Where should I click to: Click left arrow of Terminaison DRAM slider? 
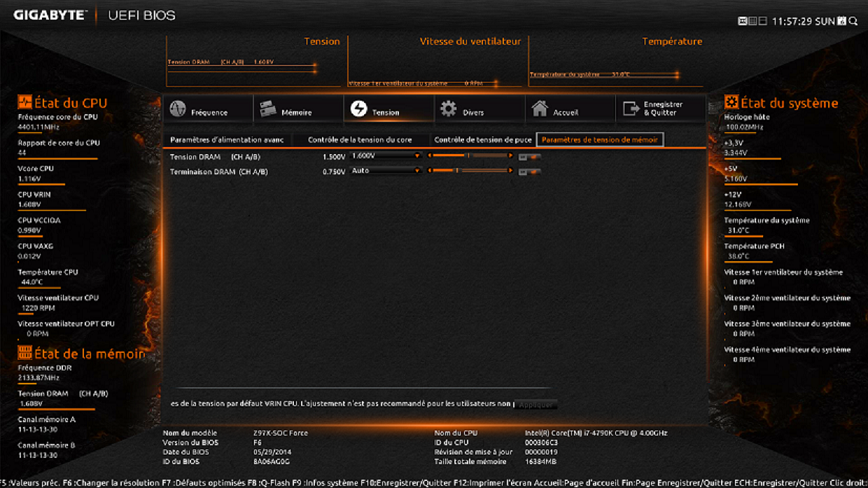coord(430,170)
